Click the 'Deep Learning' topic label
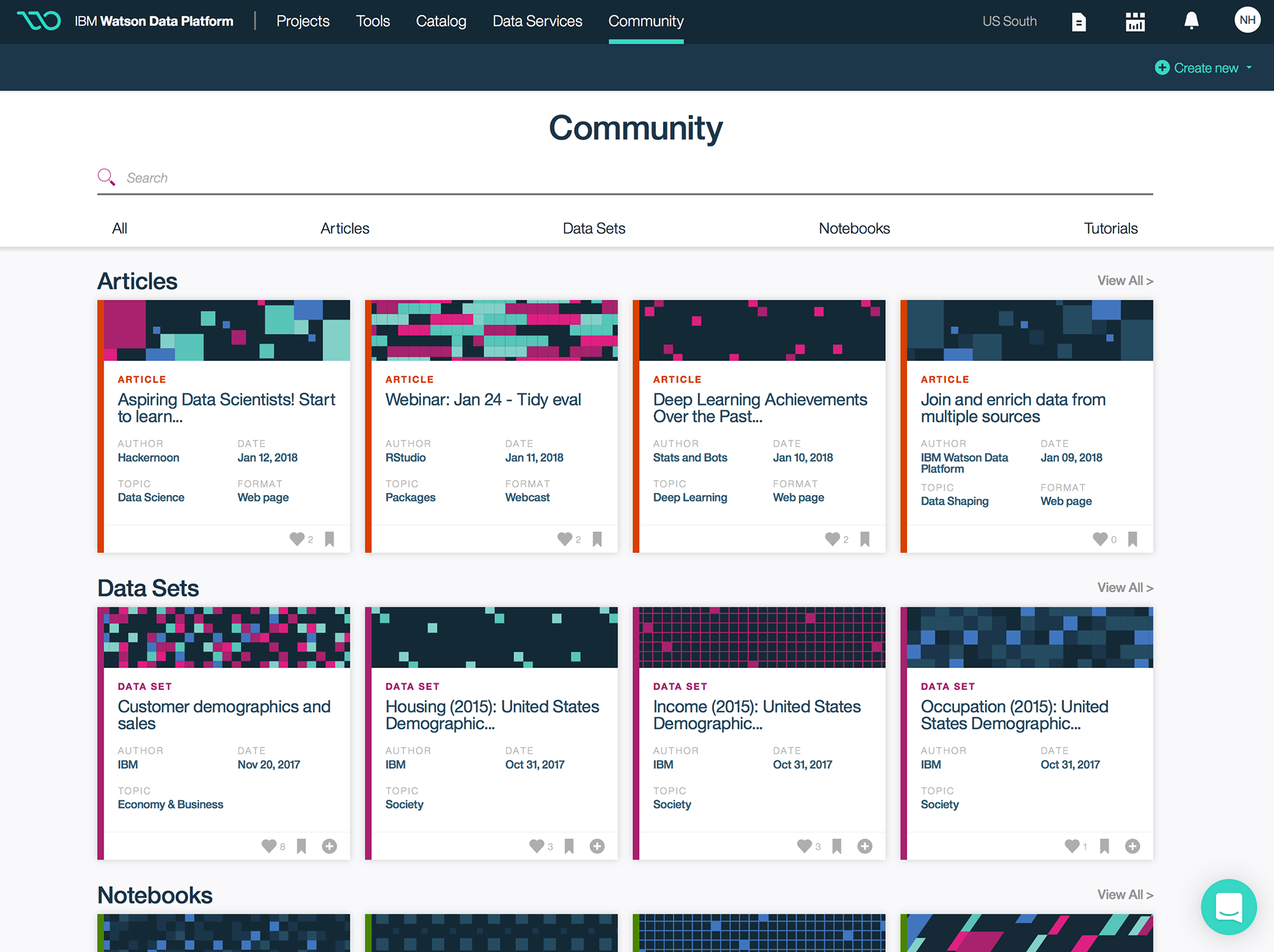1274x952 pixels. pyautogui.click(x=690, y=498)
